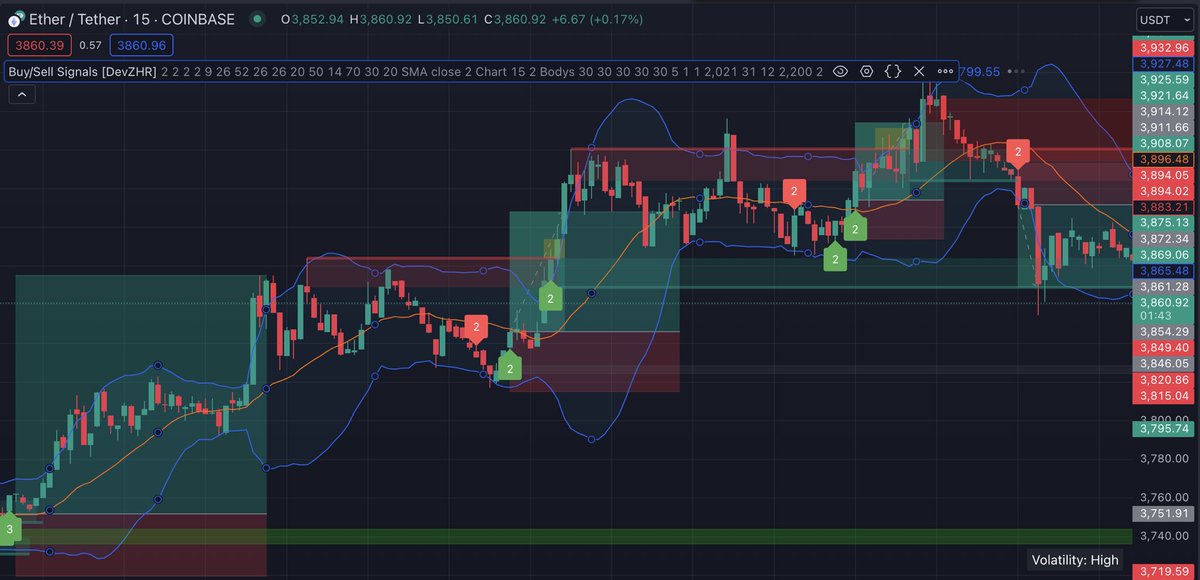Viewport: 1200px width, 580px height.
Task: Click the Volatility: High label
Action: [1075, 560]
